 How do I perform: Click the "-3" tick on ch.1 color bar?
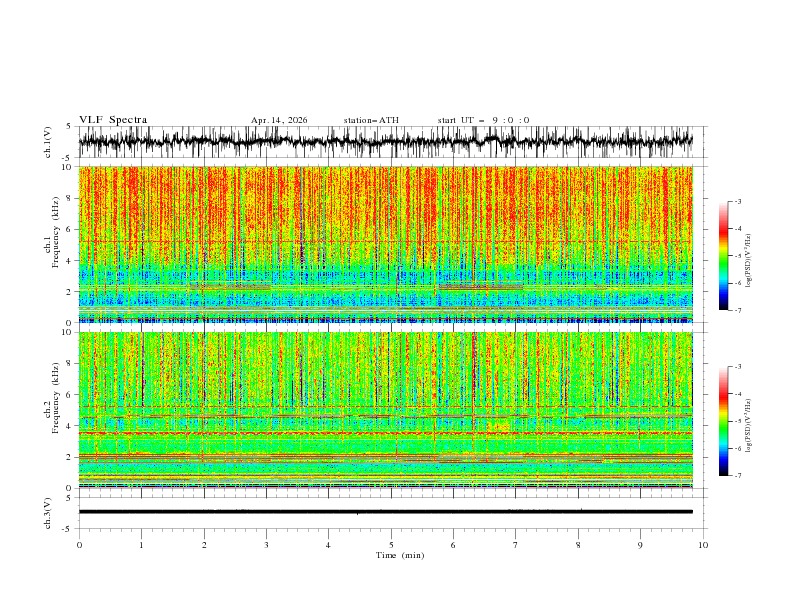tap(738, 202)
